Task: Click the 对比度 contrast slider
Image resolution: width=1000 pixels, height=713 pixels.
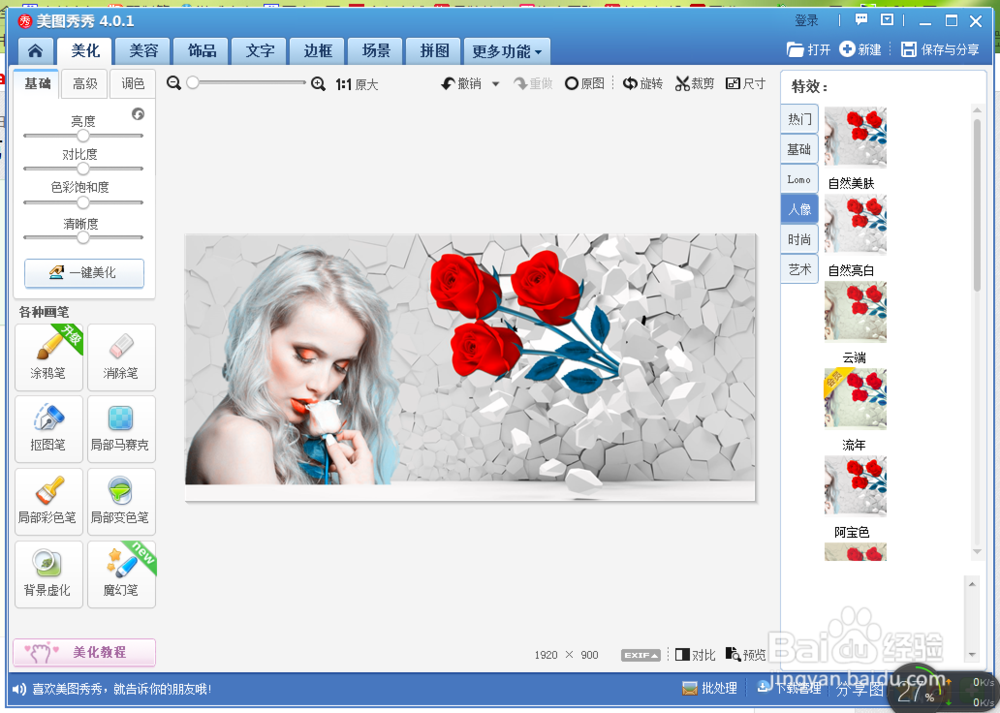Action: (83, 169)
